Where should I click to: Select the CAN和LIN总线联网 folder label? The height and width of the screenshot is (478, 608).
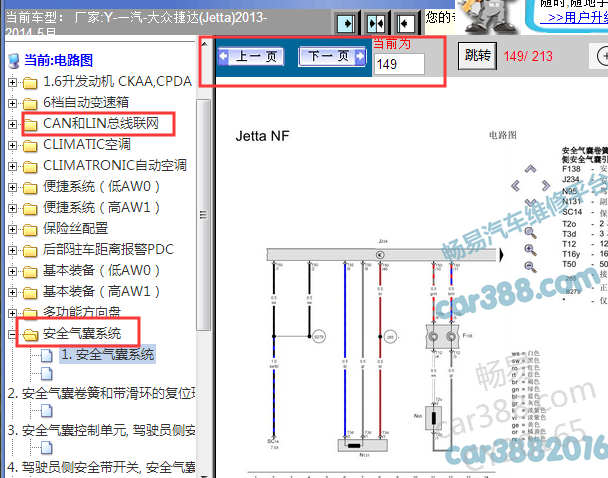point(101,123)
